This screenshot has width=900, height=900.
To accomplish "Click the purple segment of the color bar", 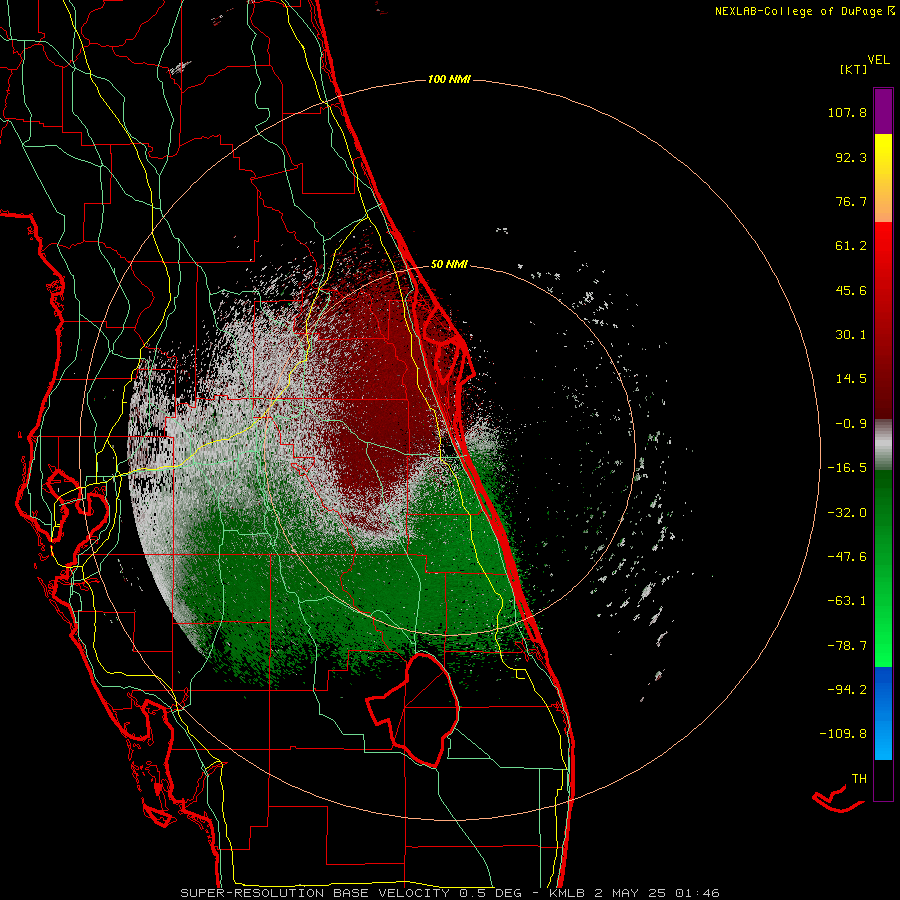I will [883, 111].
